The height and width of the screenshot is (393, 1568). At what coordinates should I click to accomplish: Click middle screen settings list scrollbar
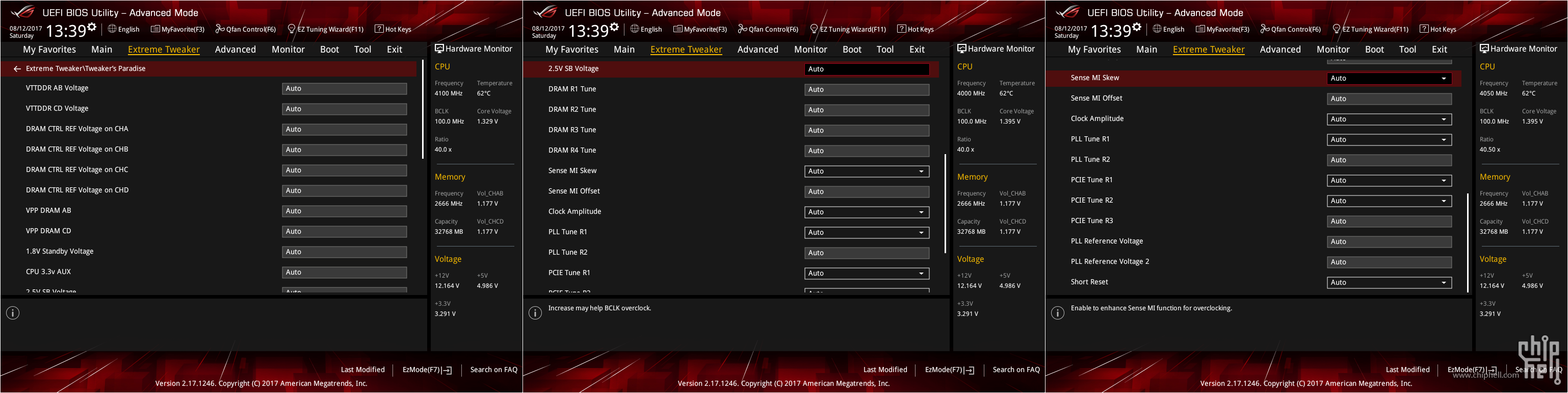click(945, 204)
